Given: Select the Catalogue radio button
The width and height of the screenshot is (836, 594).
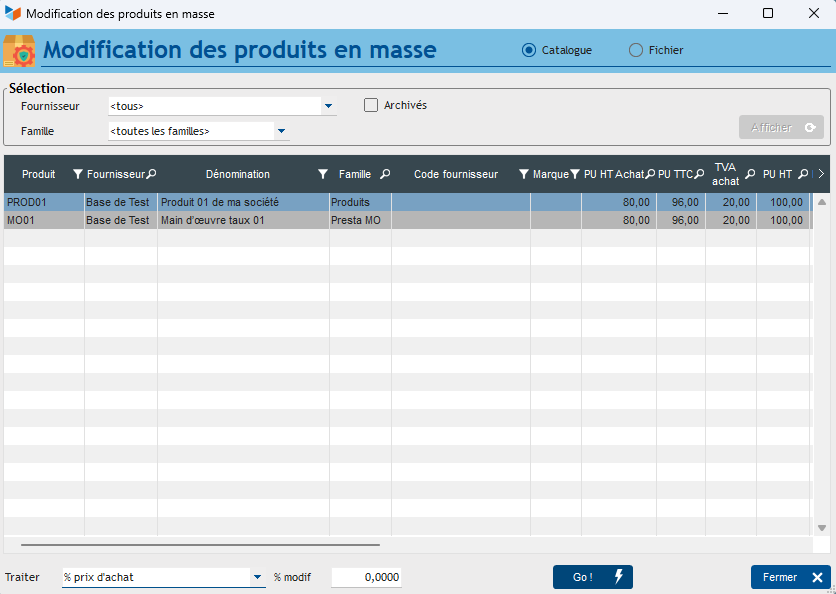Looking at the screenshot, I should (529, 50).
